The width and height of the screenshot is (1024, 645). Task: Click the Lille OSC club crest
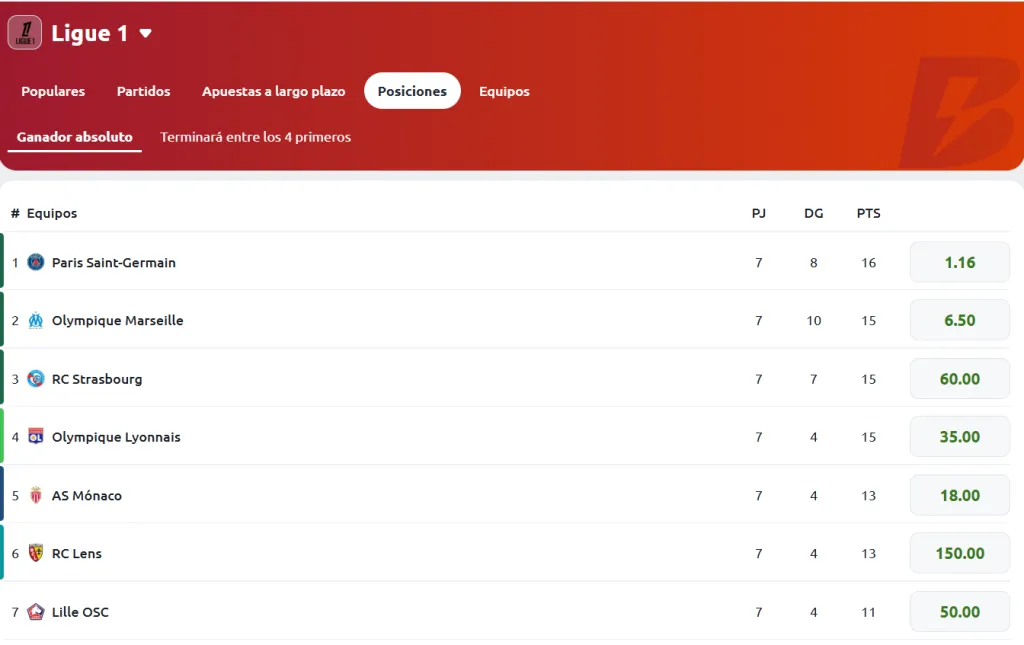pos(36,612)
